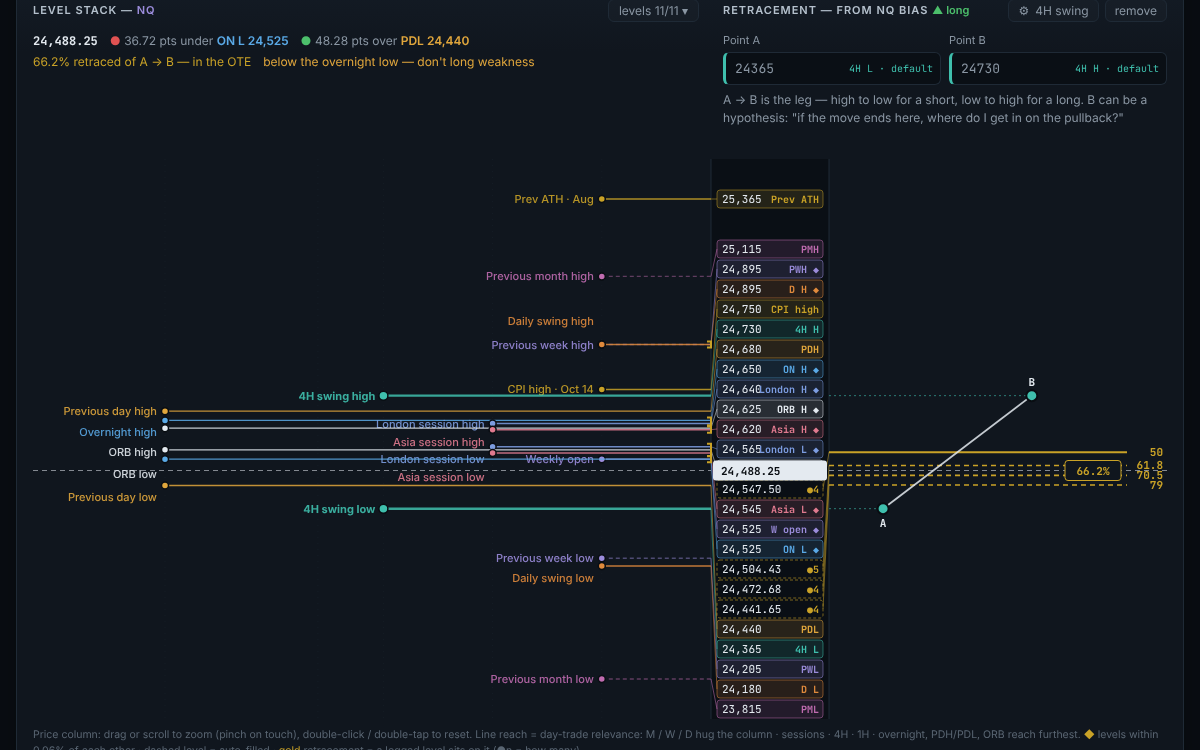Select the 24,205 PWL level chip
Viewport: 1200px width, 750px height.
[770, 669]
